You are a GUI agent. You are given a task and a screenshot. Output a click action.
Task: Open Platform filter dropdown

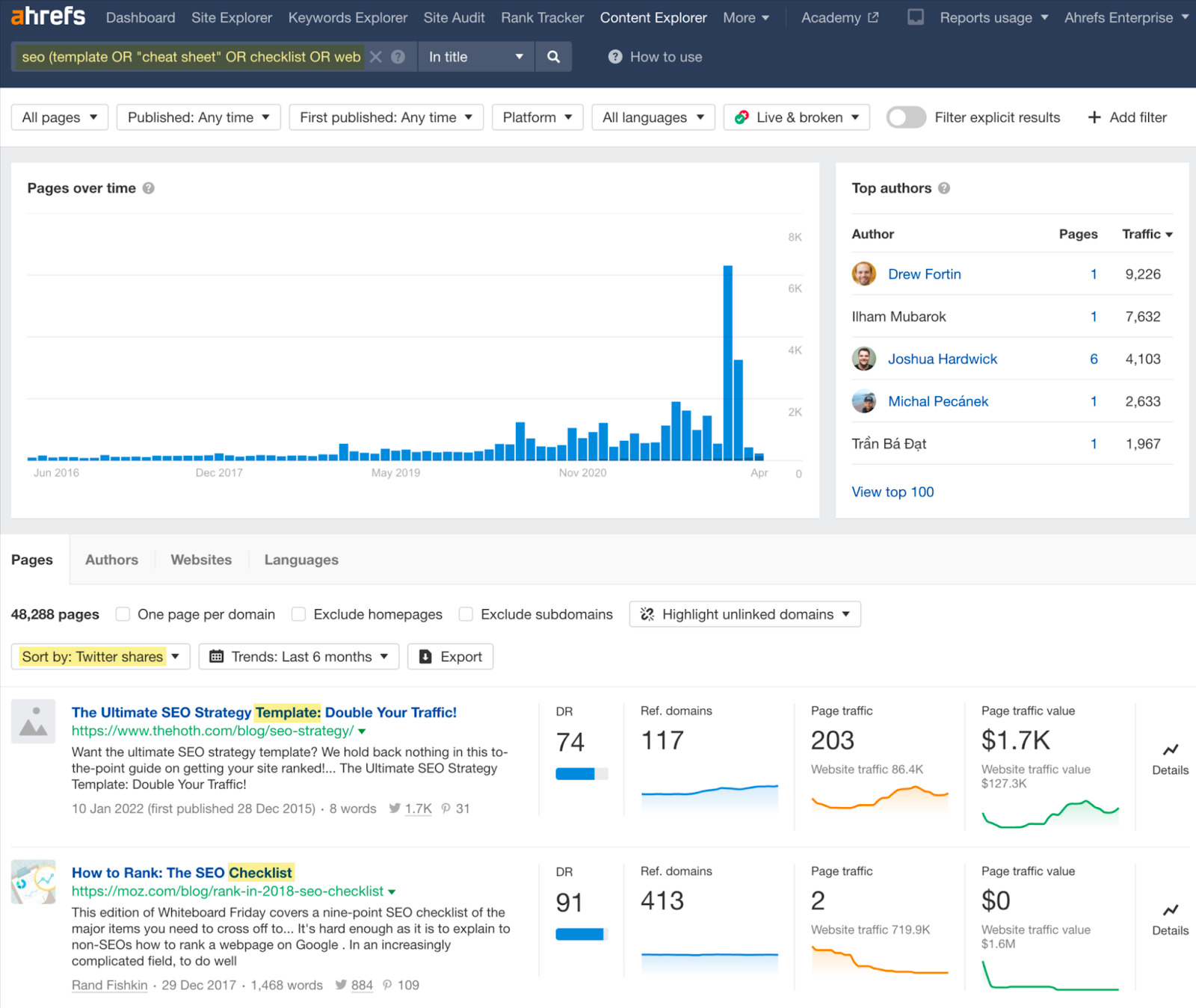pos(537,117)
